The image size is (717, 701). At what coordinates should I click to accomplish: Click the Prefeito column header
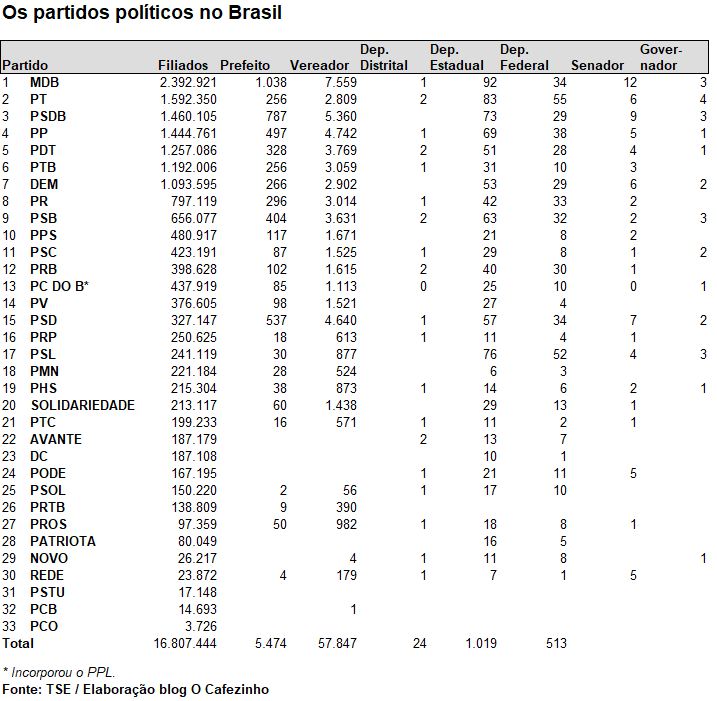pyautogui.click(x=245, y=65)
